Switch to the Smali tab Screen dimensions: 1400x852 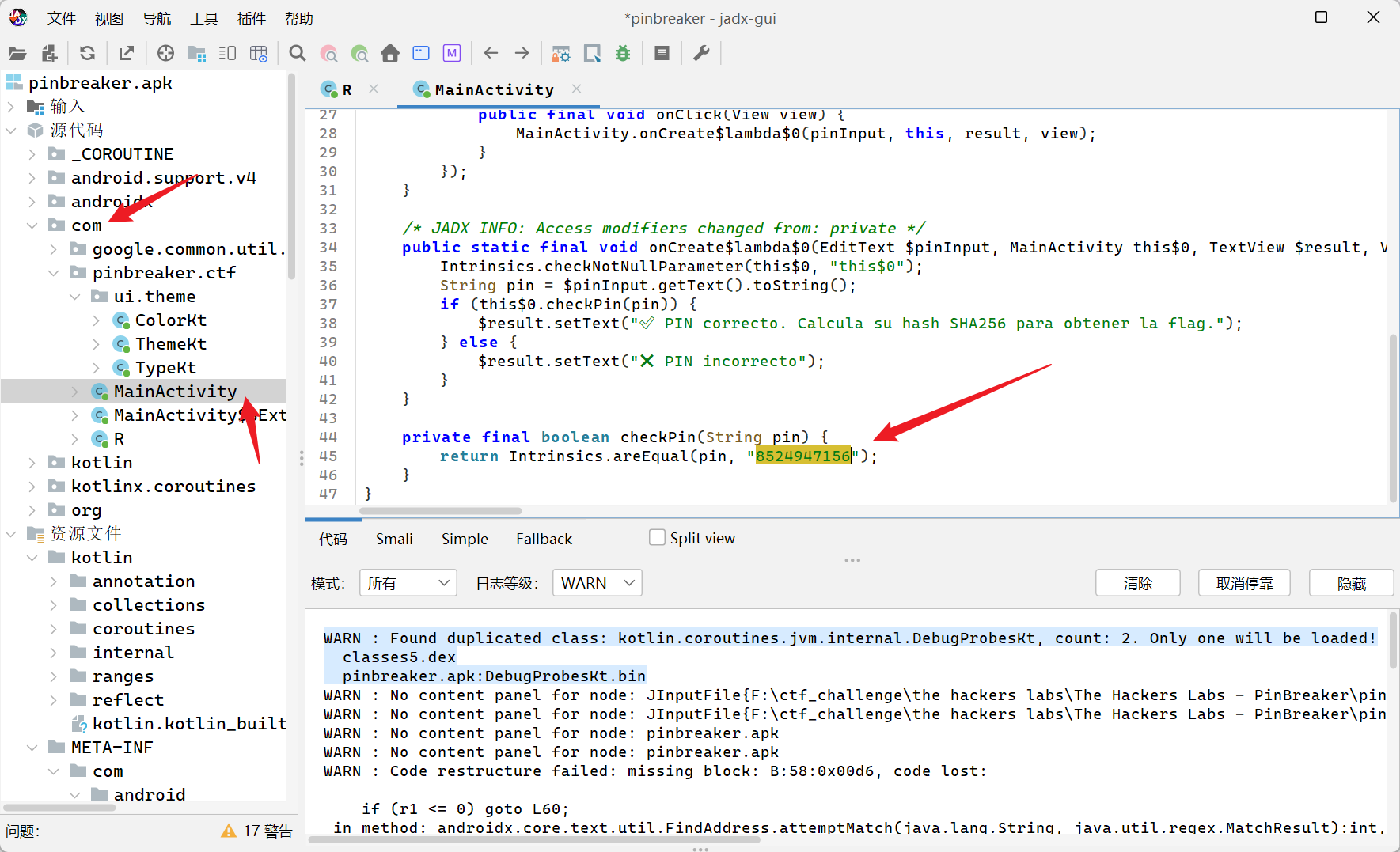(x=394, y=539)
